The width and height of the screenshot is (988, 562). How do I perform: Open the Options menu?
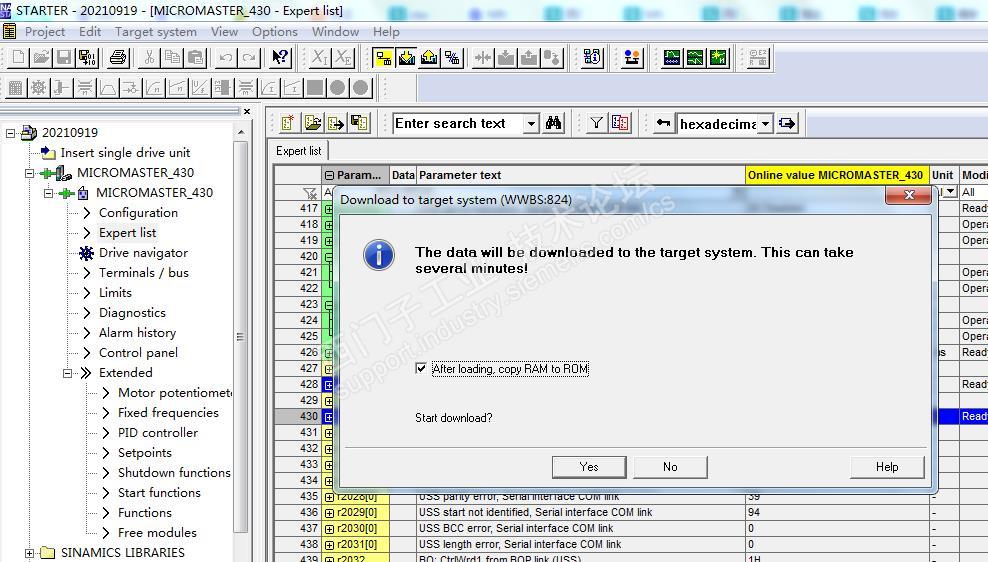275,32
